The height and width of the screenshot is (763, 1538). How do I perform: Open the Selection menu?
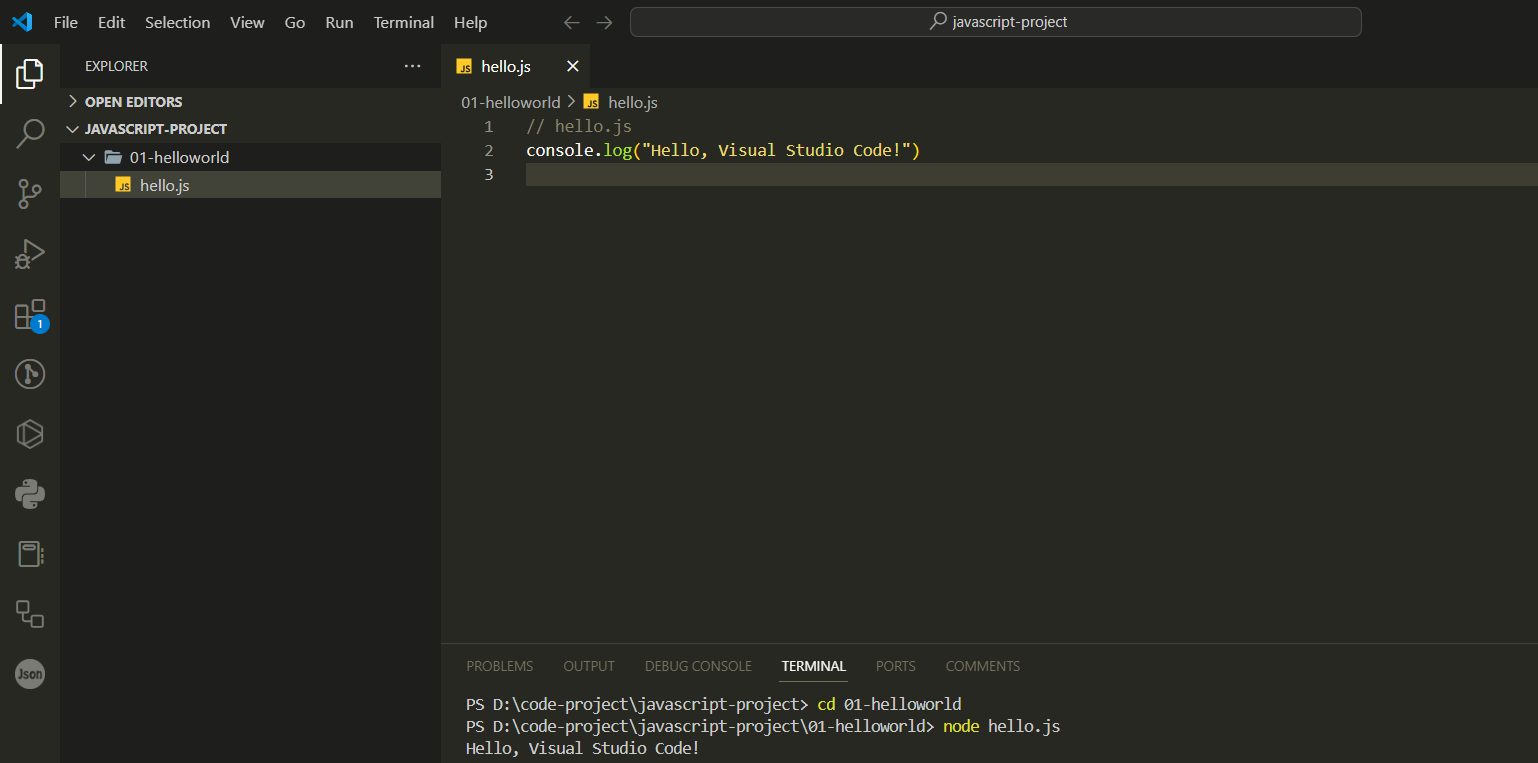178,22
